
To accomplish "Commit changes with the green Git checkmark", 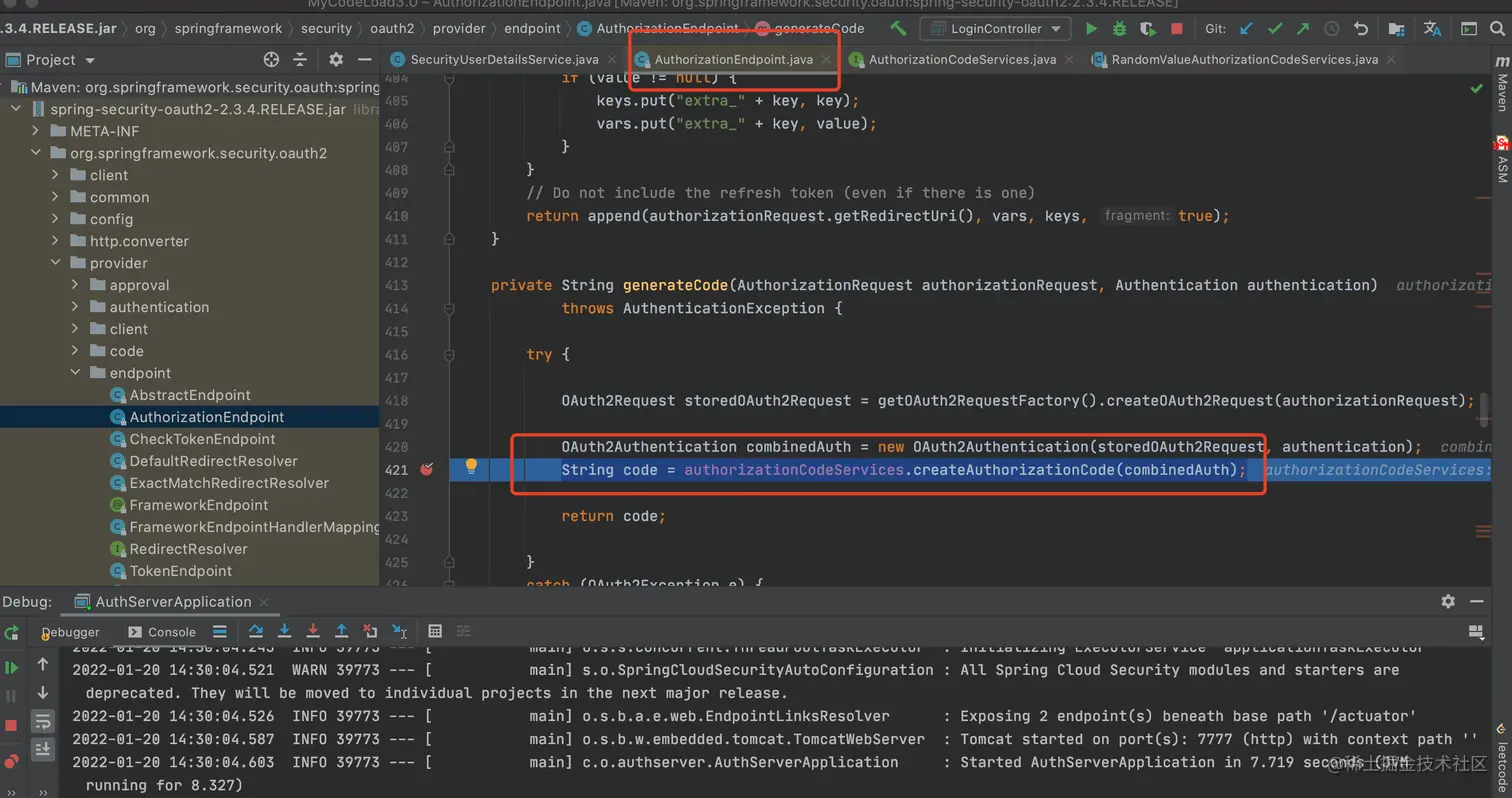I will point(1275,29).
